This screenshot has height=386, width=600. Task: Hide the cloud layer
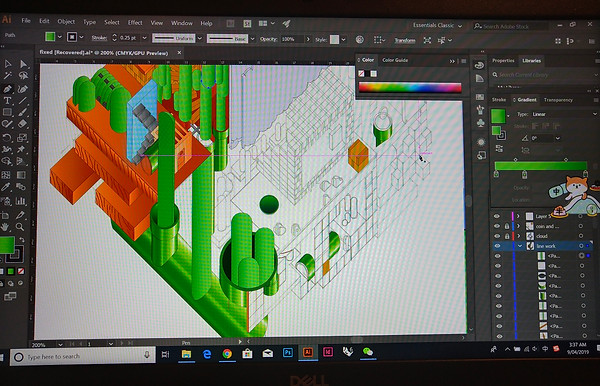[497, 236]
